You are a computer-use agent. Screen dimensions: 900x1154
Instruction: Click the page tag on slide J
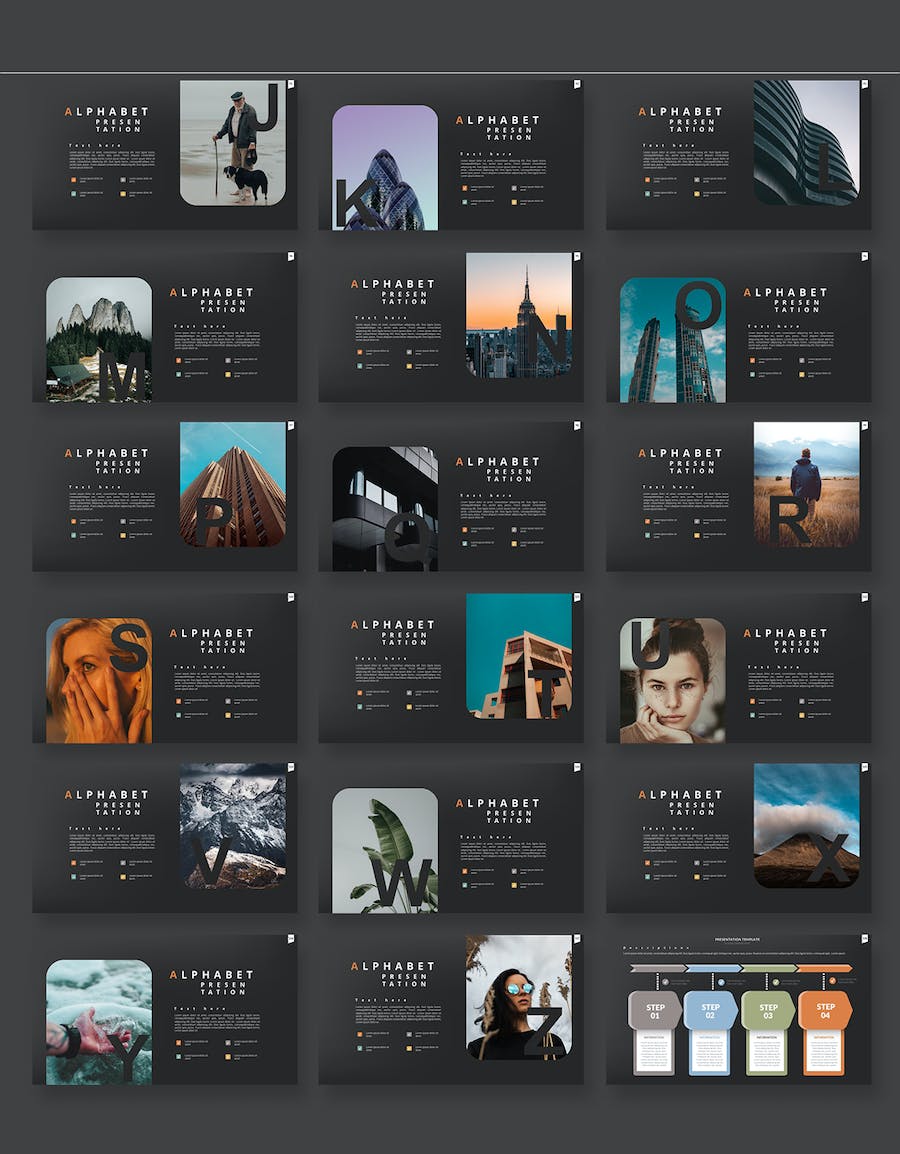(x=291, y=84)
